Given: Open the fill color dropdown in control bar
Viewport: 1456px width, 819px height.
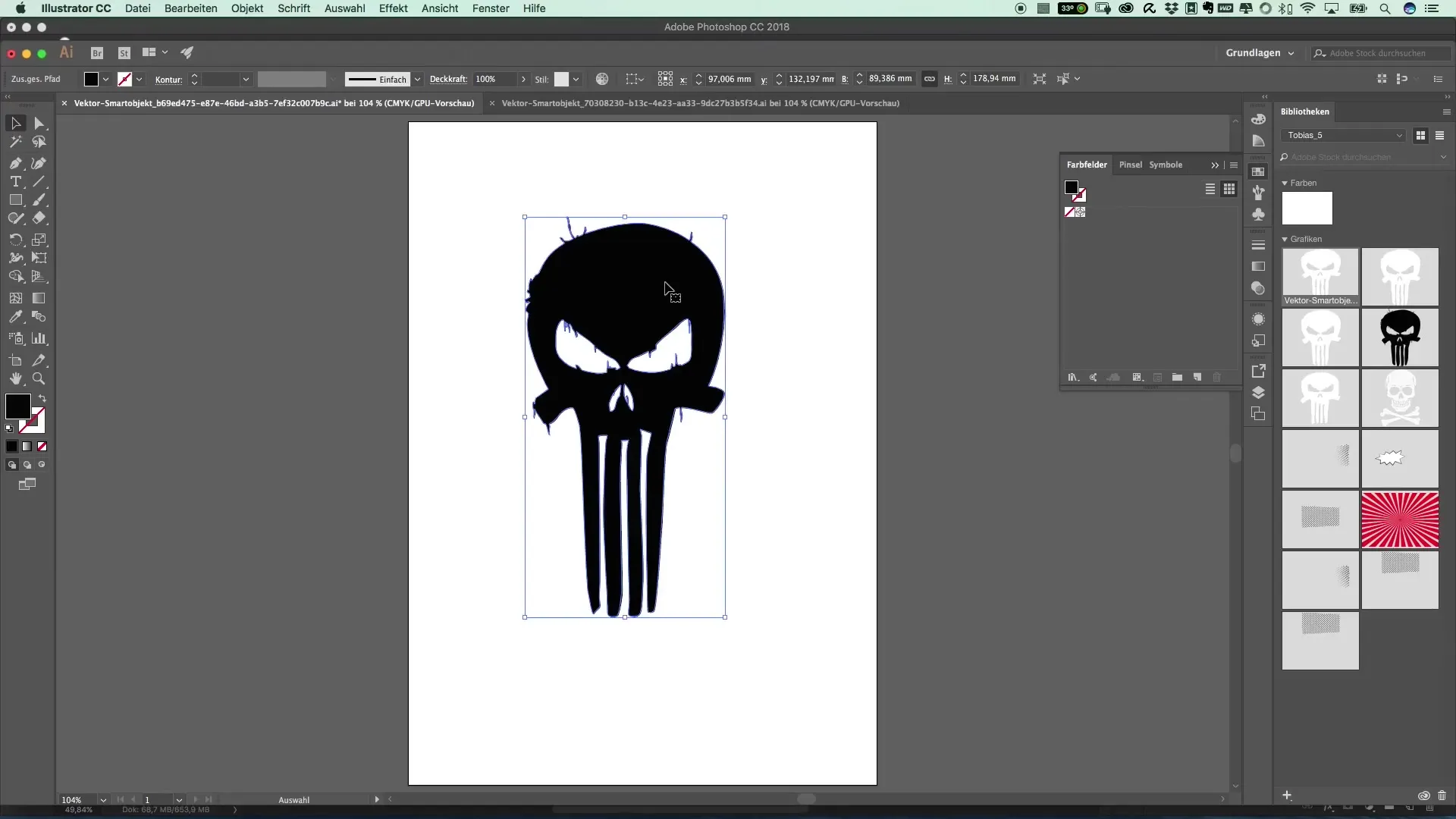Looking at the screenshot, I should [x=105, y=79].
